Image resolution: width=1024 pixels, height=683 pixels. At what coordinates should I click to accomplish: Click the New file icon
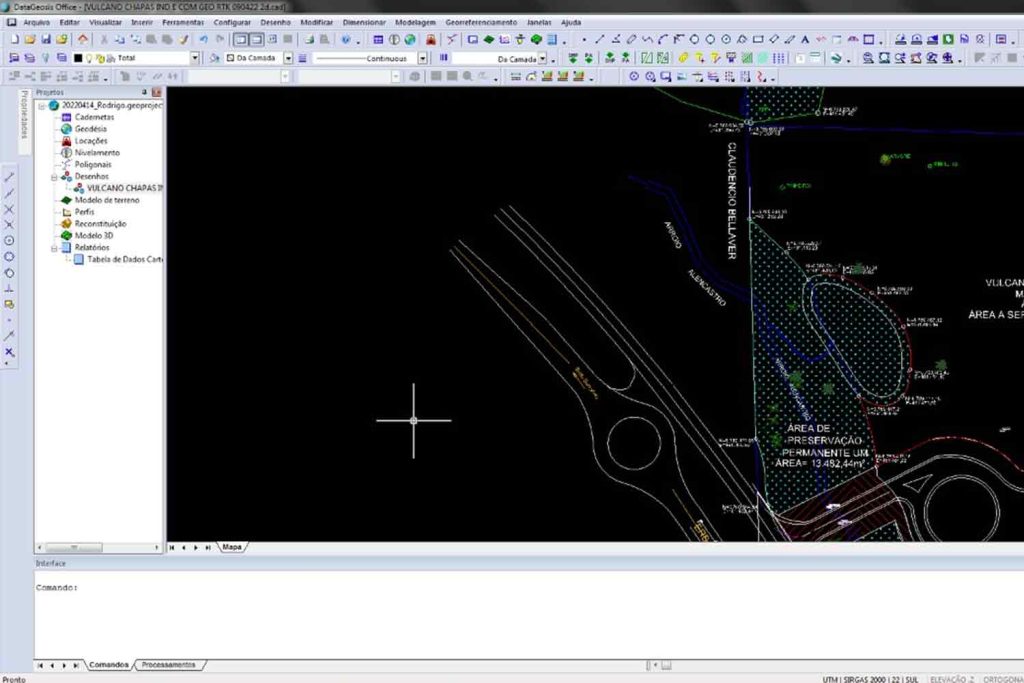14,40
